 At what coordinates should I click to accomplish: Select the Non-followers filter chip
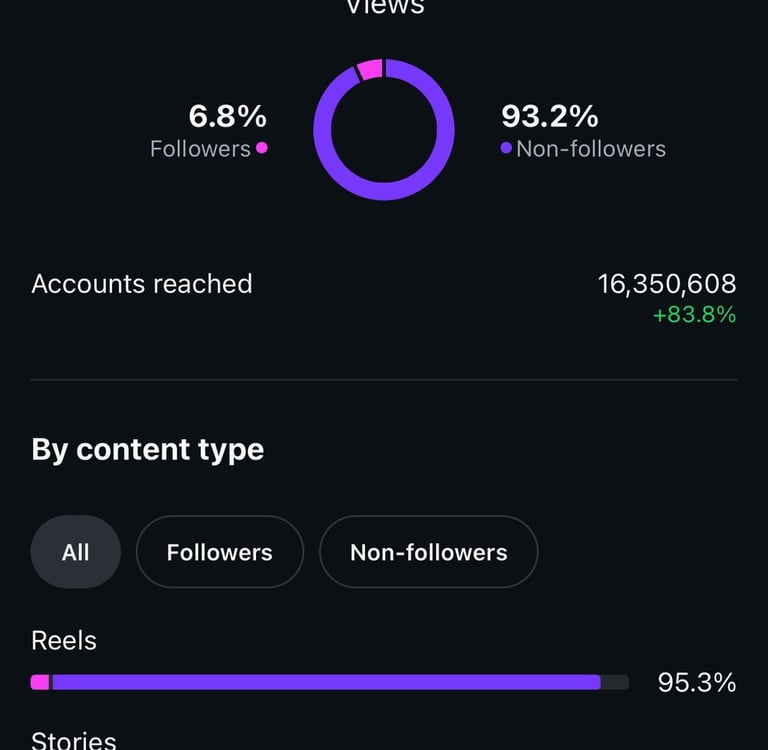(x=428, y=552)
